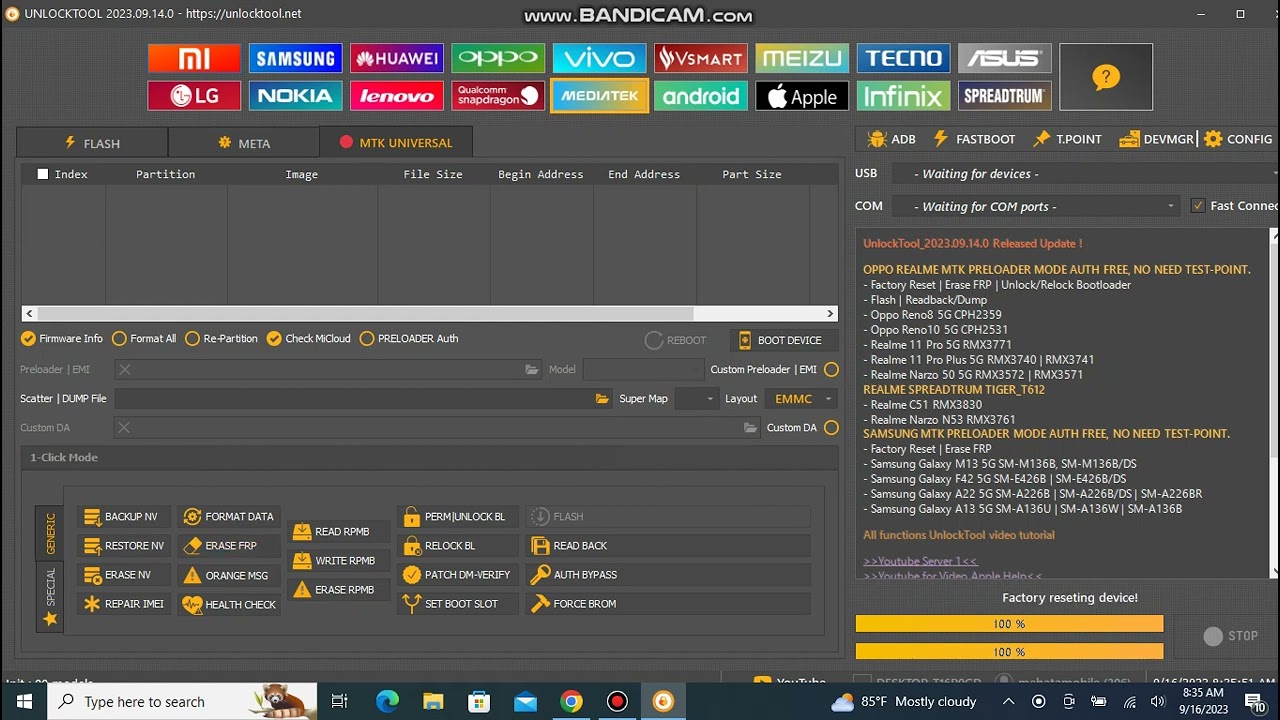Select the MediaTek chipset logo
The width and height of the screenshot is (1280, 720).
click(599, 96)
